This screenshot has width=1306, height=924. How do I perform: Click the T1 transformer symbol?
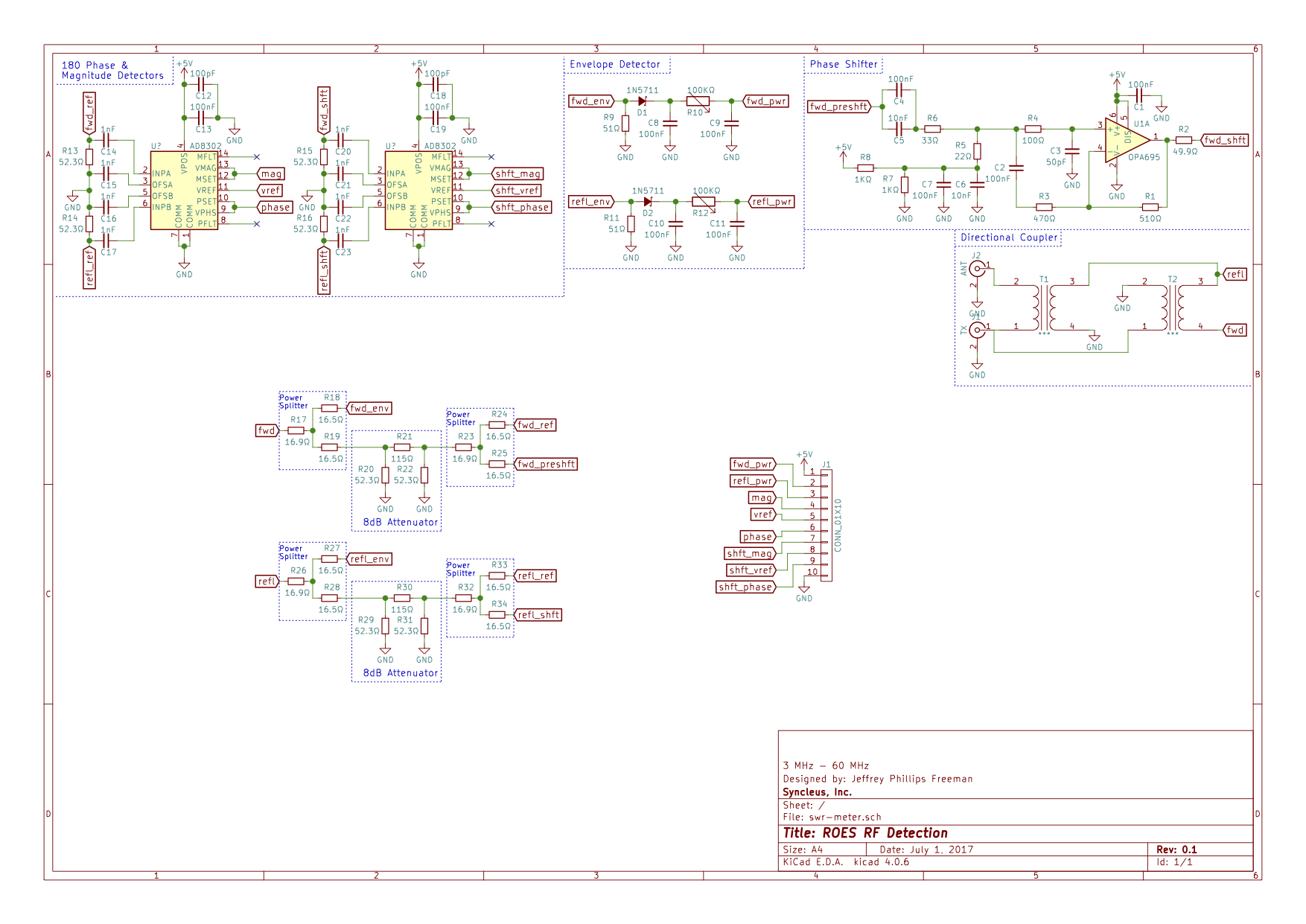coord(1044,308)
